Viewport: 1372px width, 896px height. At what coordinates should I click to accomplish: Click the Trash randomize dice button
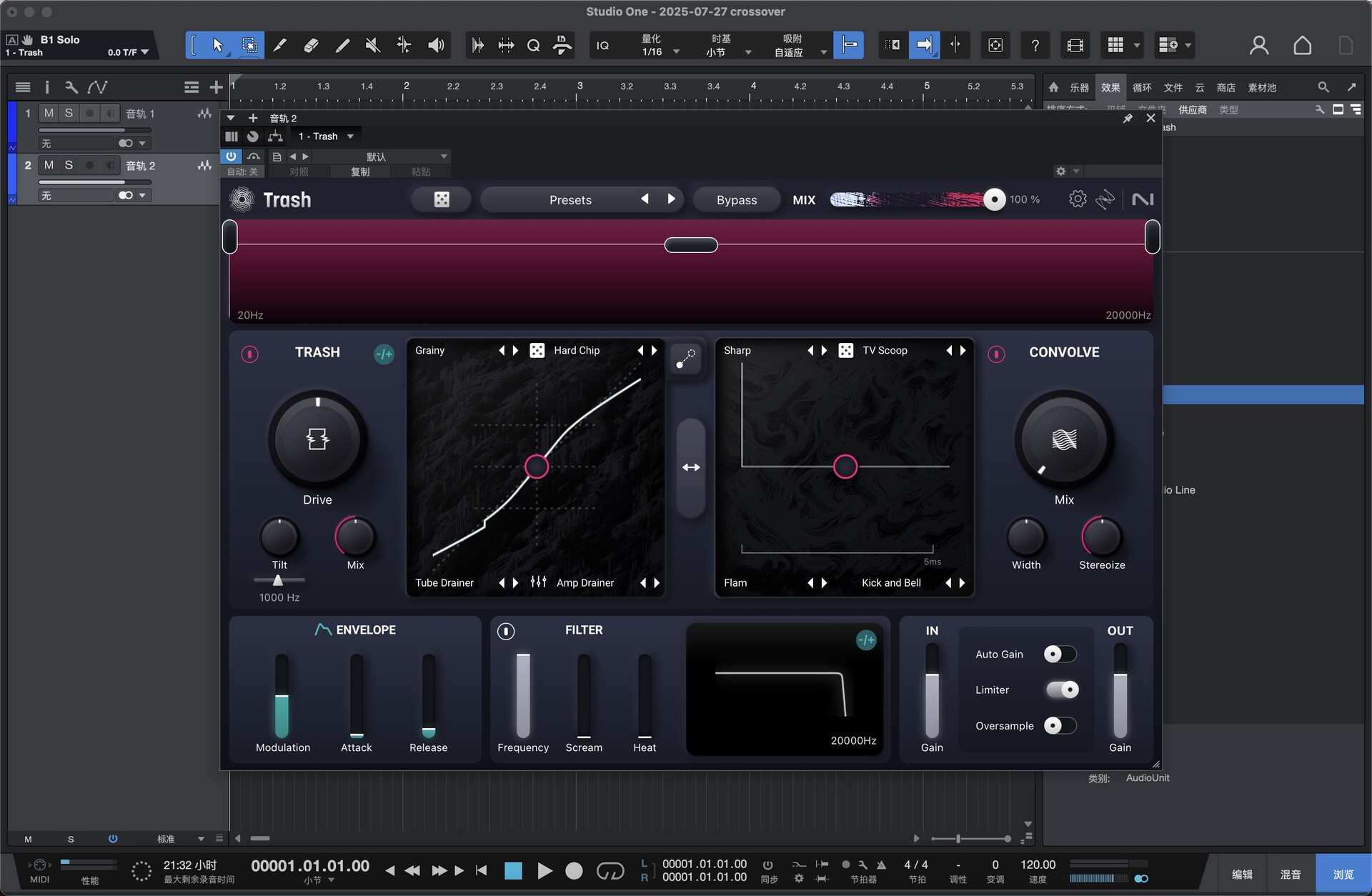pos(442,199)
